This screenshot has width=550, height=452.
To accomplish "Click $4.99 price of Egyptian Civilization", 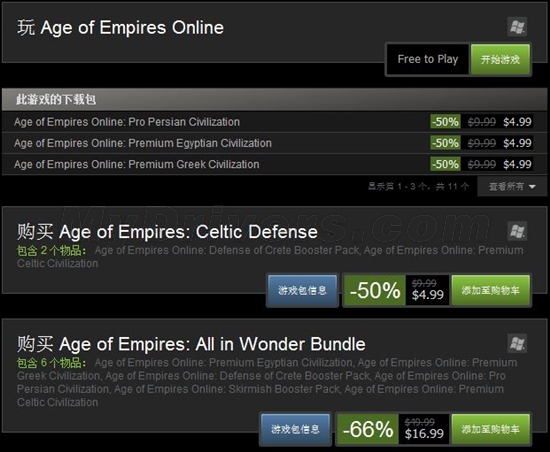I will (517, 143).
